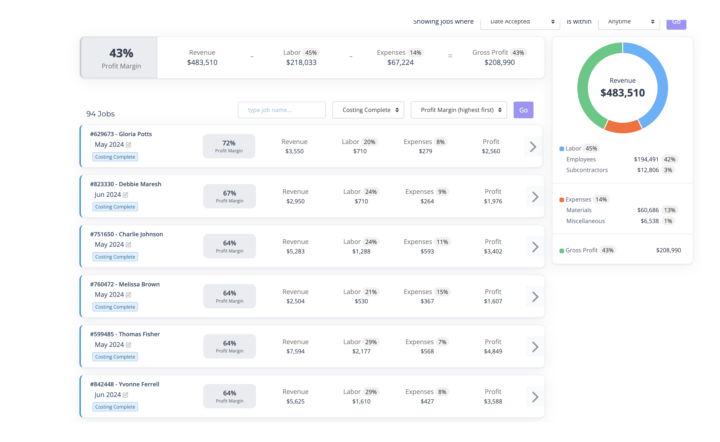The height and width of the screenshot is (442, 720).
Task: Click the 43% Profit Margin summary box
Action: tap(119, 58)
